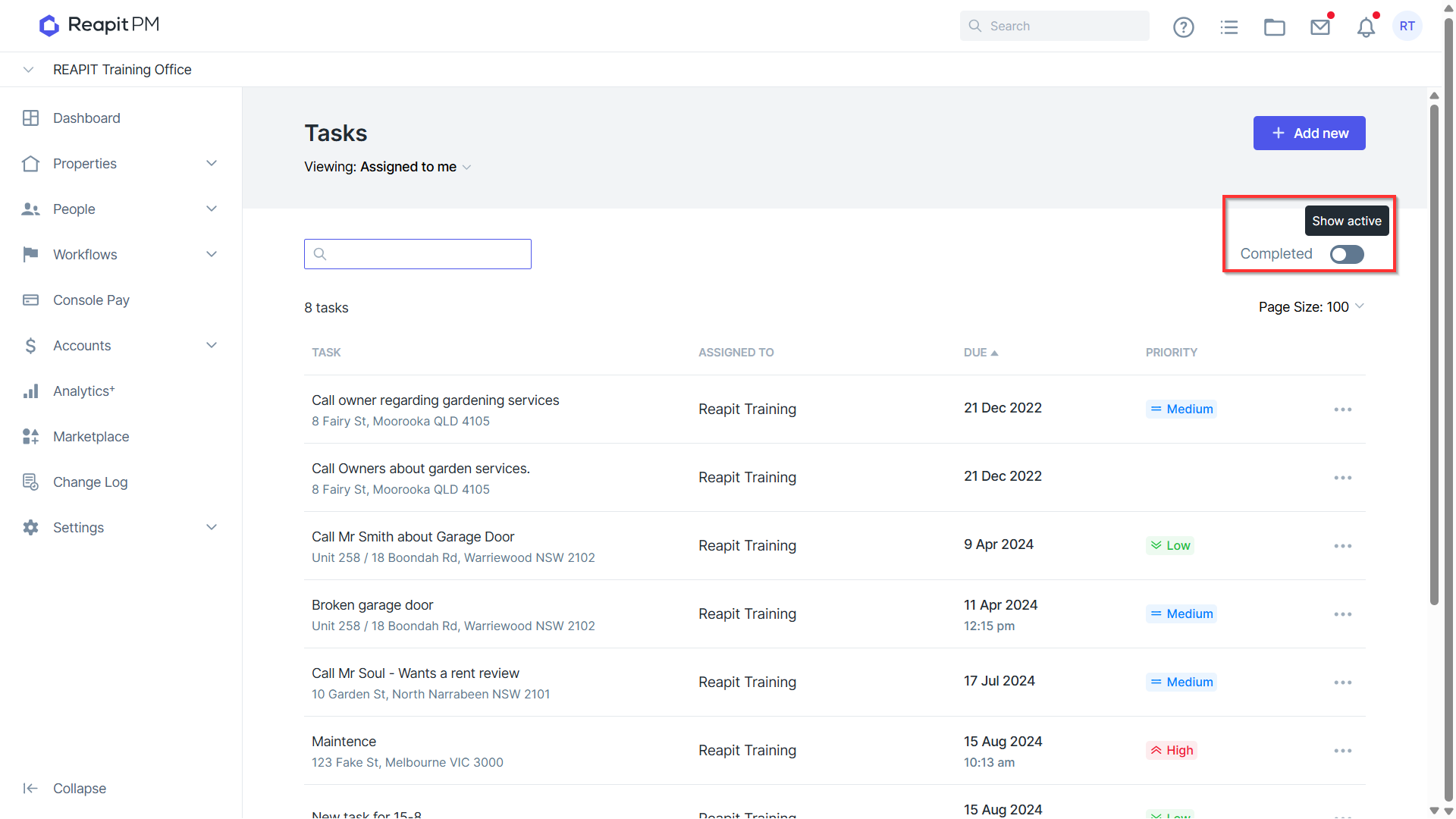Click the Dashboard grid icon
The height and width of the screenshot is (819, 1456).
click(30, 118)
